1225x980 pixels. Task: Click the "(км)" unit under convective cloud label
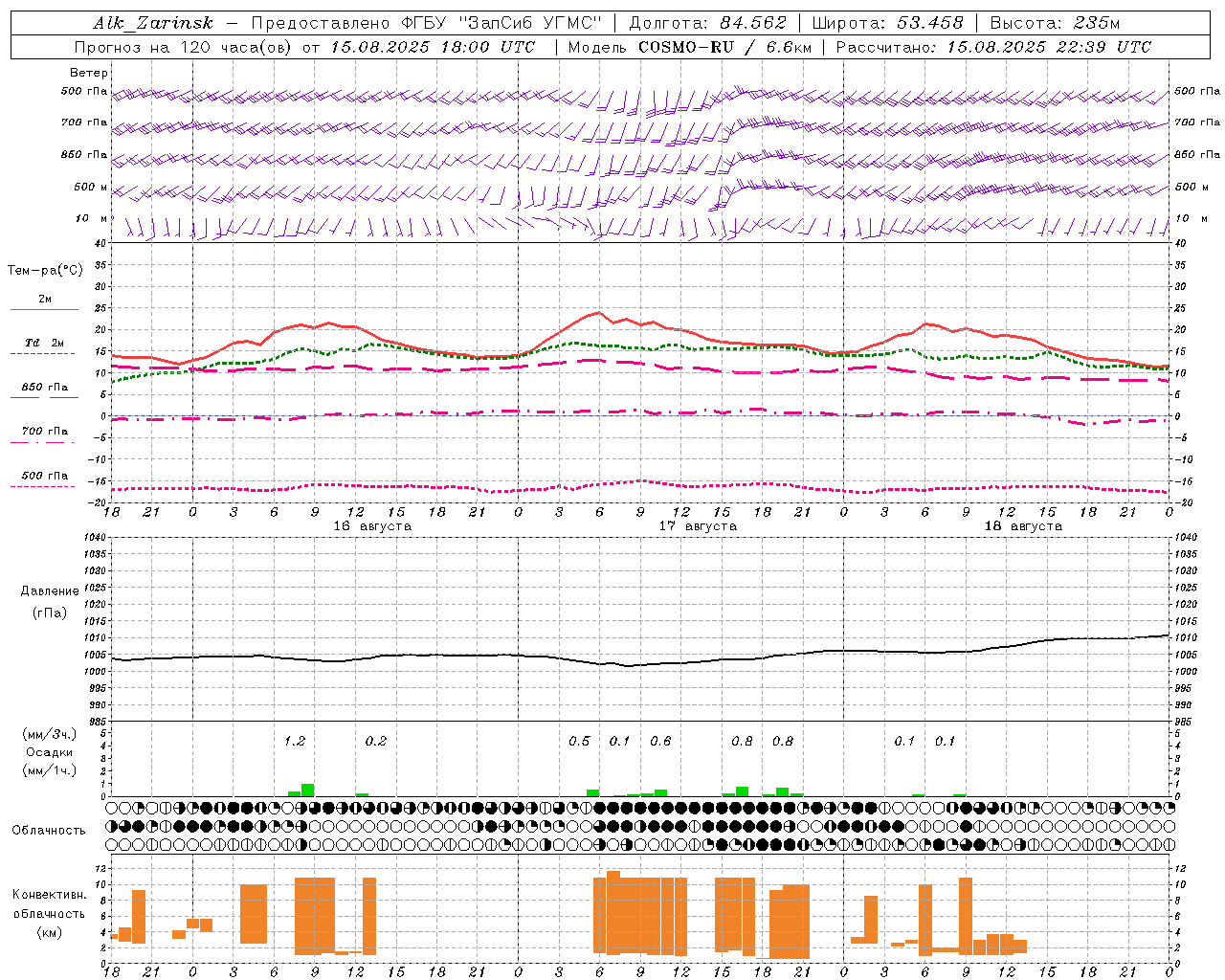pyautogui.click(x=49, y=932)
